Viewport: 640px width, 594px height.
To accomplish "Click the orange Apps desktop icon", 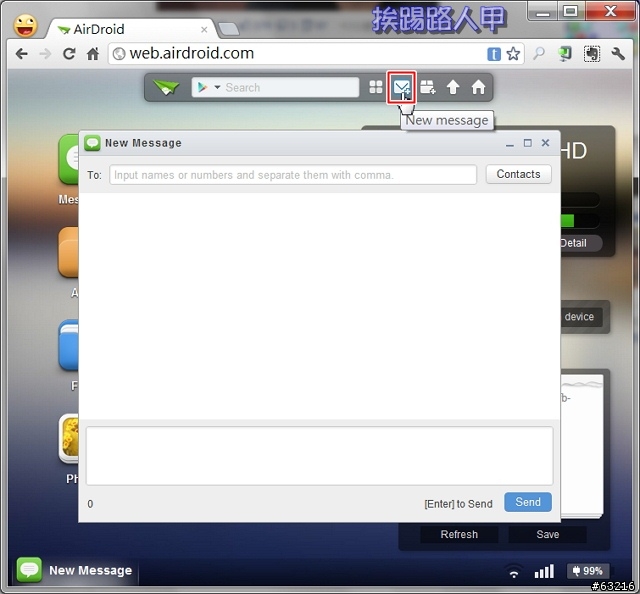I will pyautogui.click(x=69, y=252).
